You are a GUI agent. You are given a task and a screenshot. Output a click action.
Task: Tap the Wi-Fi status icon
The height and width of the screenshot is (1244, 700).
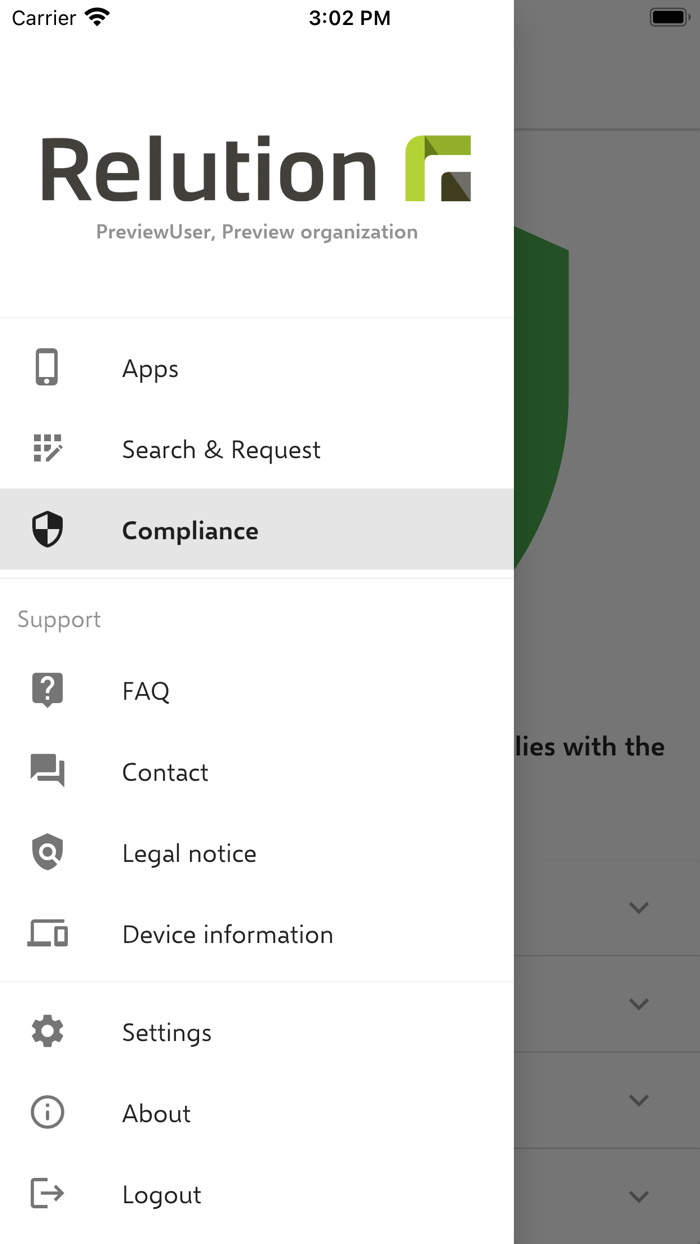point(97,17)
